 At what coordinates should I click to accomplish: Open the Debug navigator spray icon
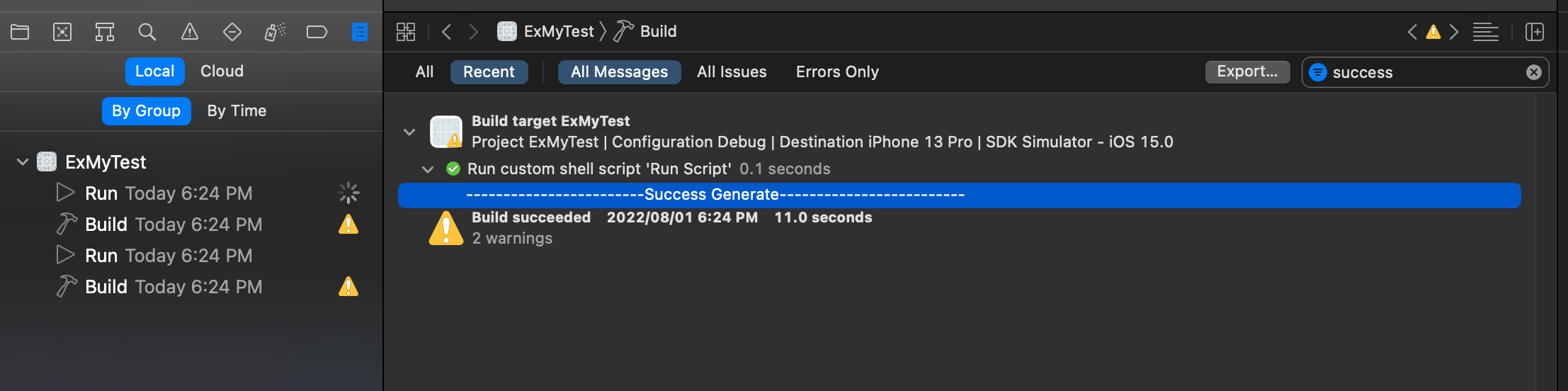click(x=275, y=32)
